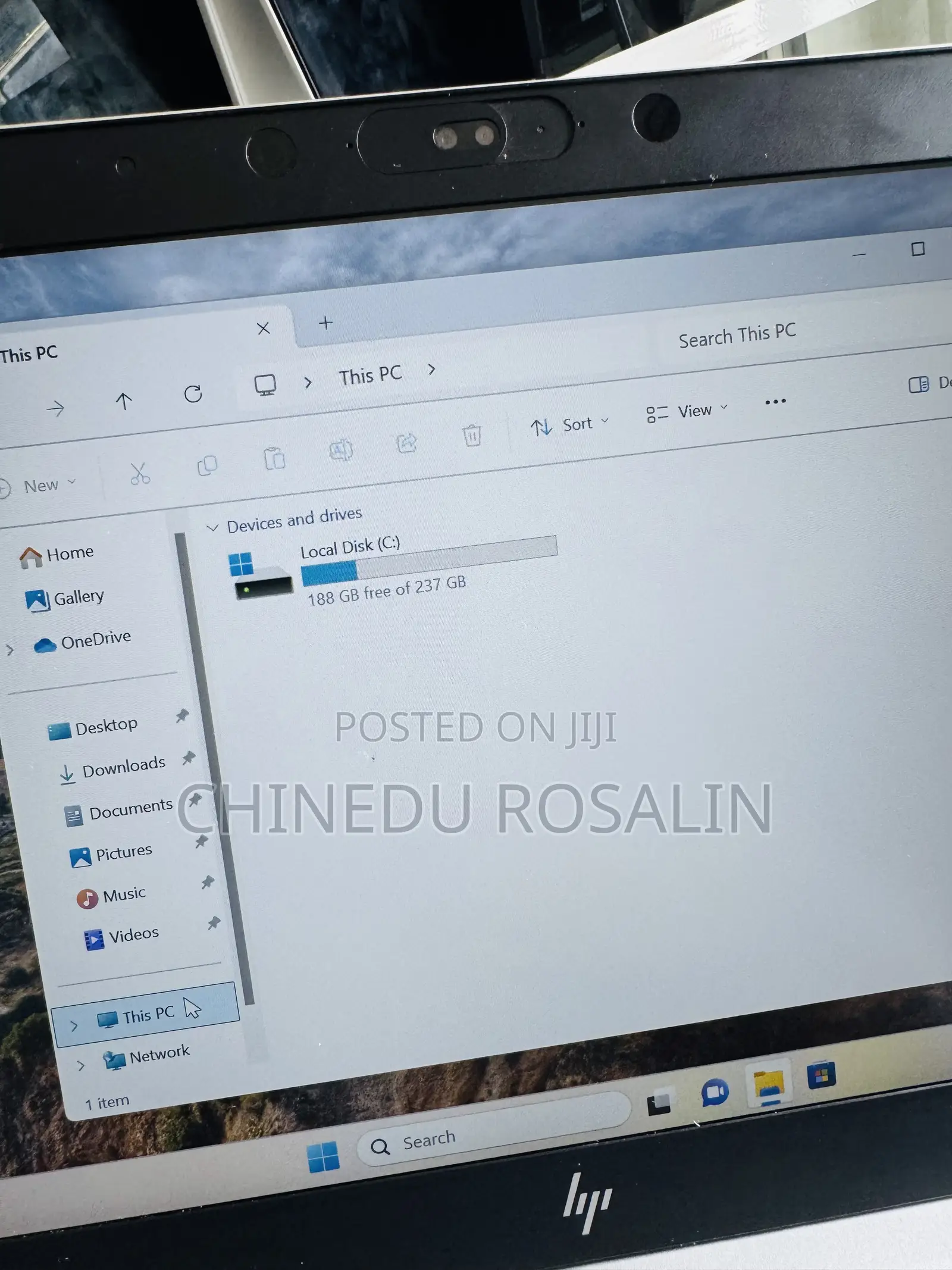Click the monitor icon in address bar
This screenshot has height=1270, width=952.
coord(265,385)
